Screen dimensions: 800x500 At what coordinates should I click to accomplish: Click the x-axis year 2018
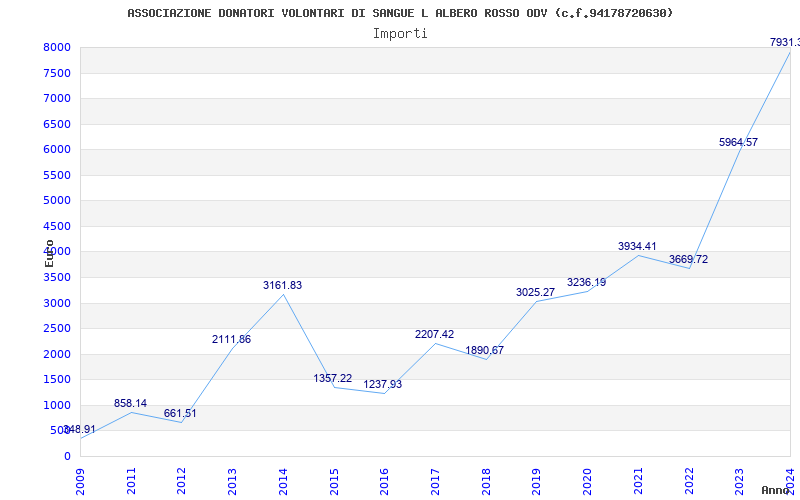[486, 481]
